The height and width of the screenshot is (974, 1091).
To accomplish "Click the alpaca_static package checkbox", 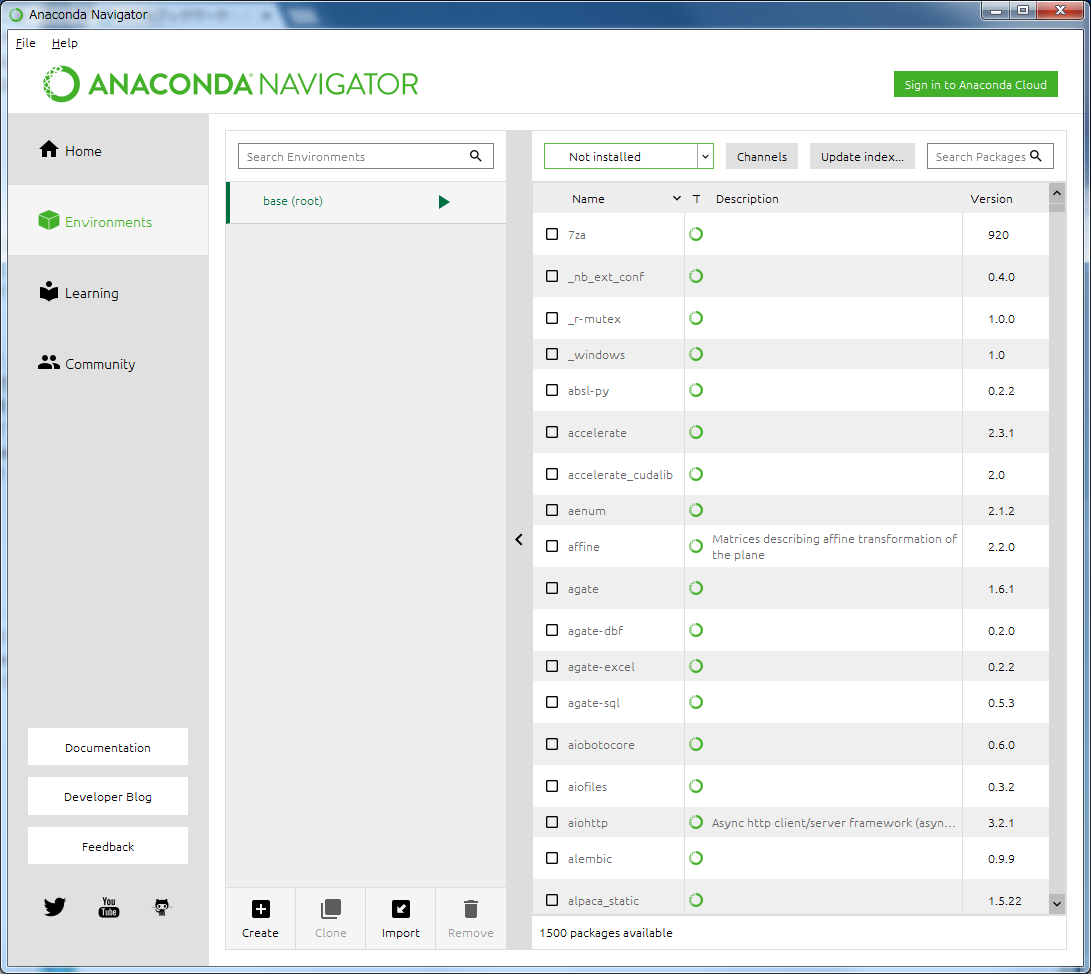I will [x=552, y=900].
